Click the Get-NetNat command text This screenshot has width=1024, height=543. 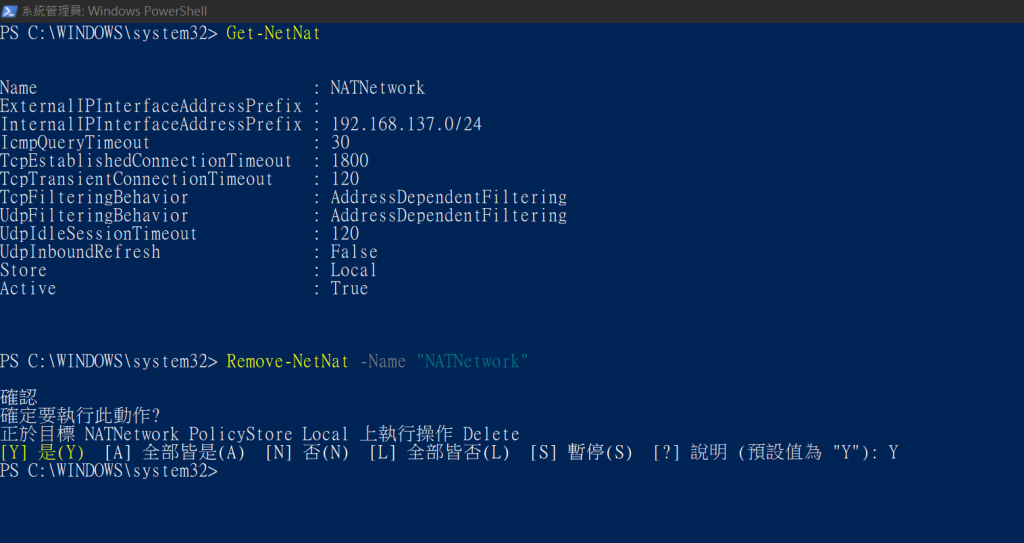pos(273,33)
